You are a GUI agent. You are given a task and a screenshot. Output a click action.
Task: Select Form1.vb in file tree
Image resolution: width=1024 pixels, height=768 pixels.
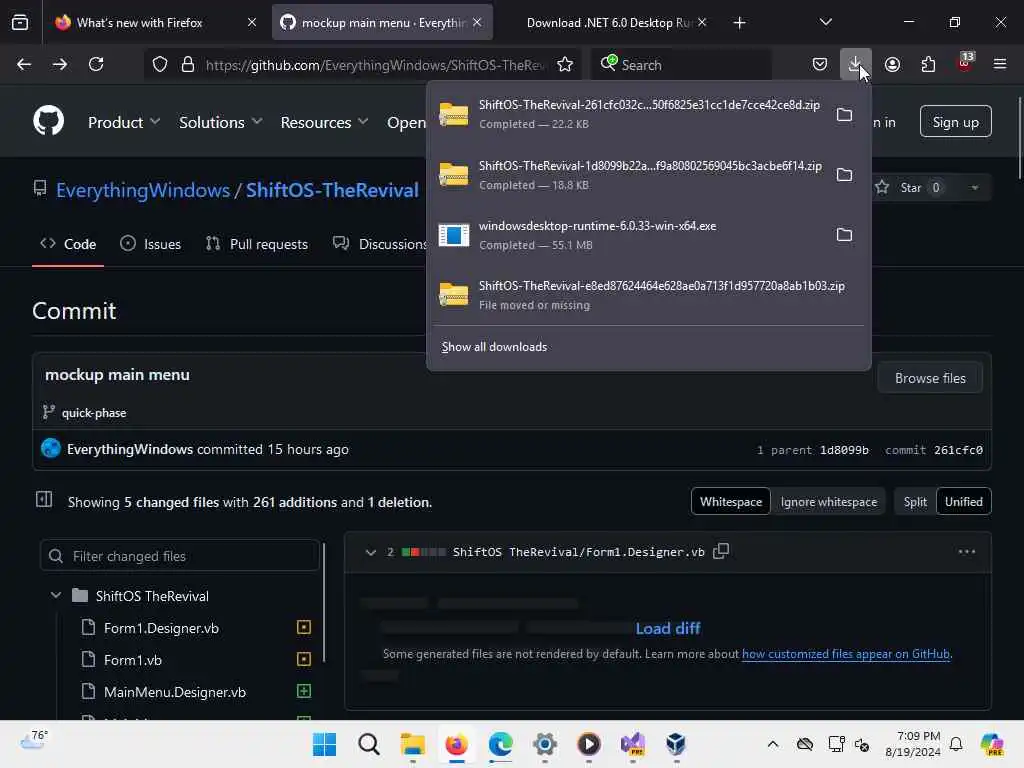click(133, 660)
